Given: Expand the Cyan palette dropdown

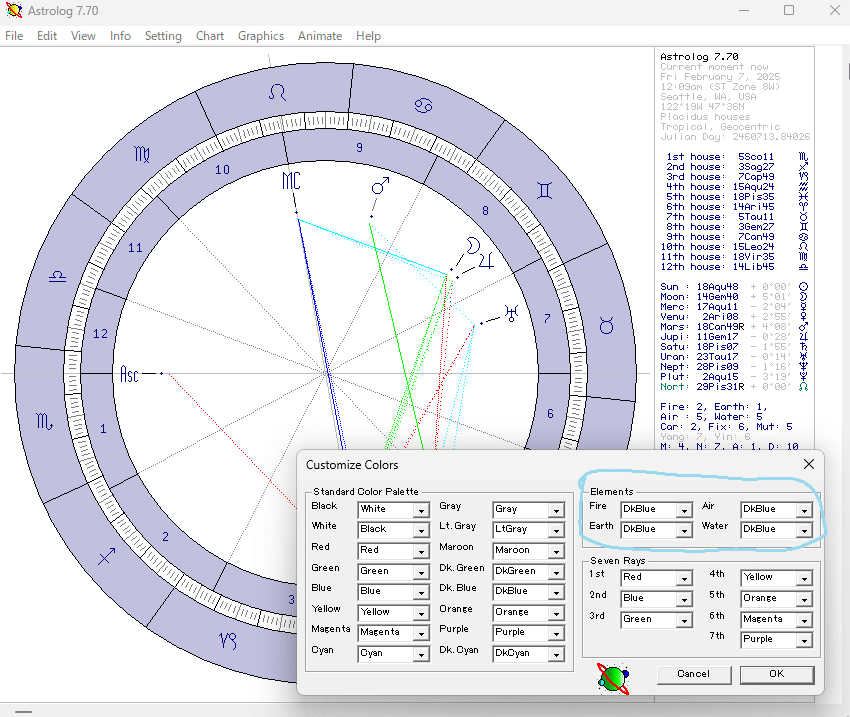Looking at the screenshot, I should coord(421,655).
